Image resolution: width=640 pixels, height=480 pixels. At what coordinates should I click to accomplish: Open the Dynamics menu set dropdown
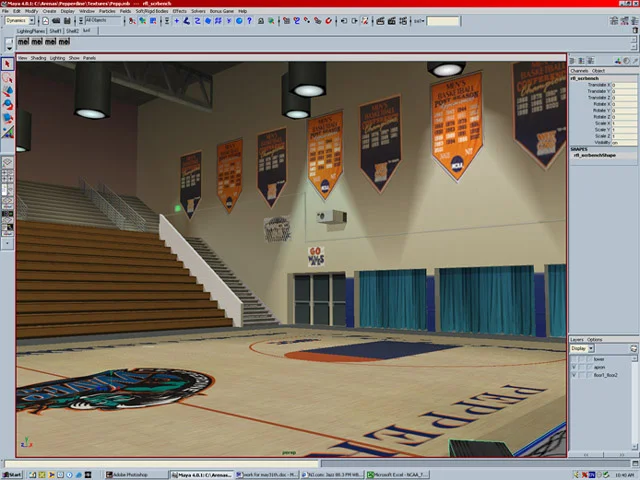(x=20, y=20)
